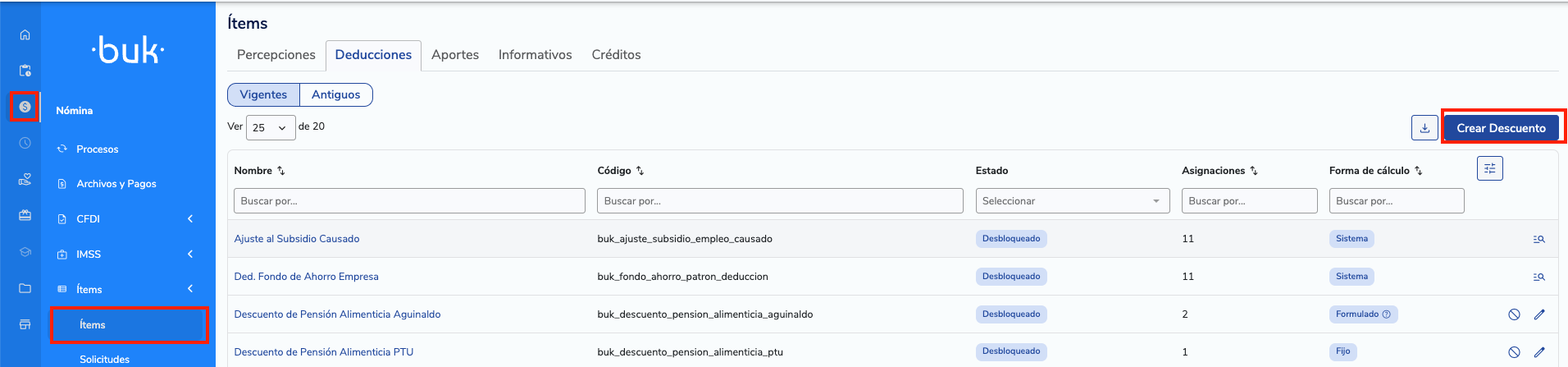Open the column settings icon above the table

pos(1489,168)
